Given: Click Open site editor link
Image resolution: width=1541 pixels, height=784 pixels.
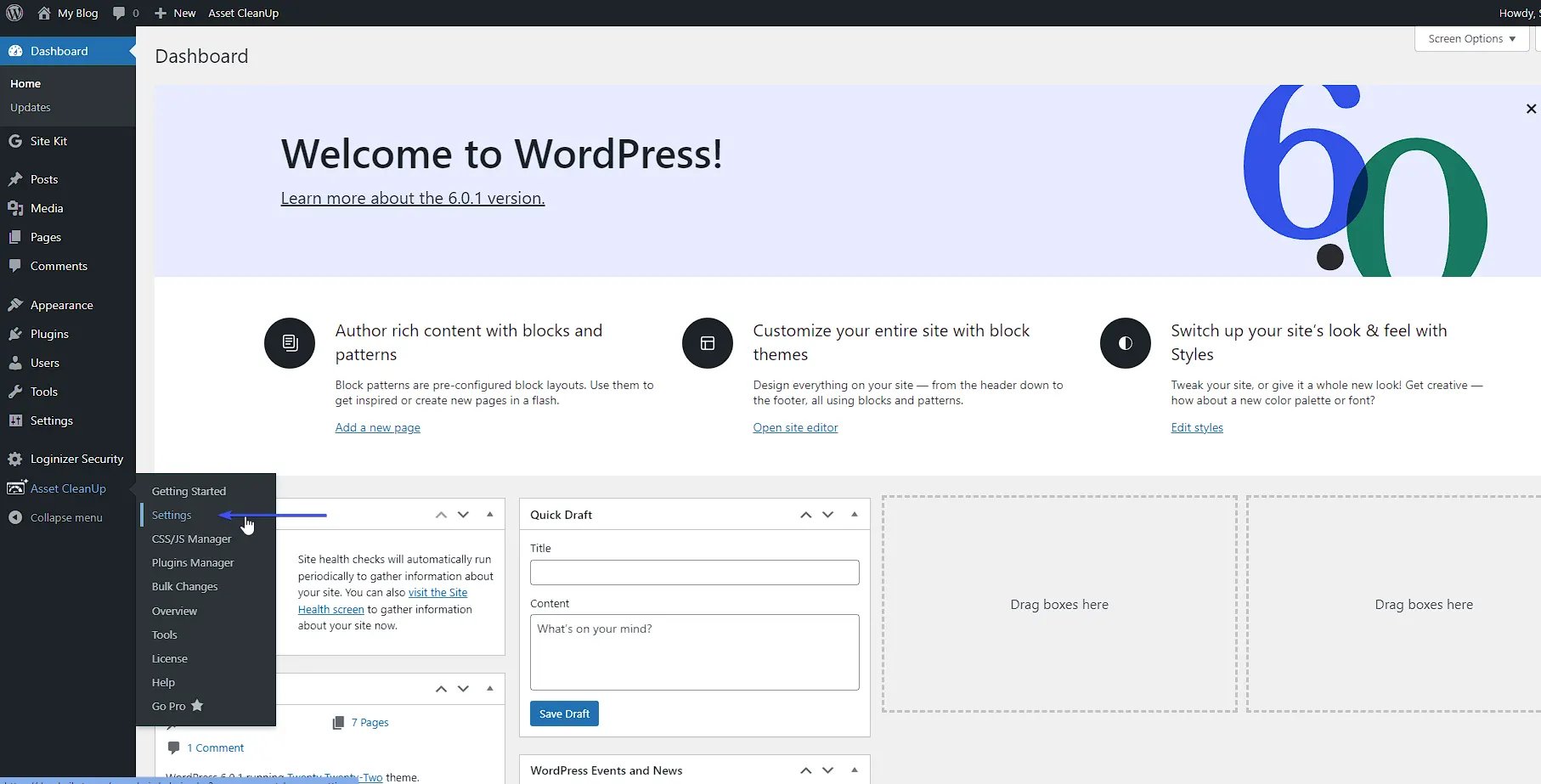Looking at the screenshot, I should (795, 427).
